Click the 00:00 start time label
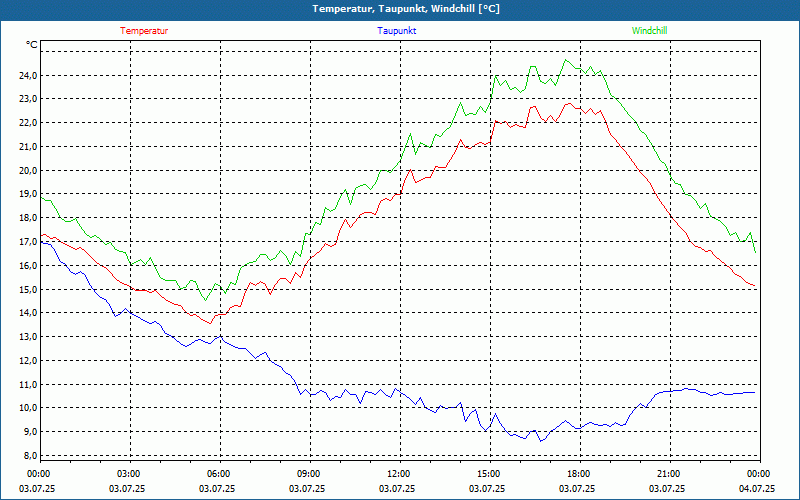The image size is (800, 500). (x=37, y=474)
